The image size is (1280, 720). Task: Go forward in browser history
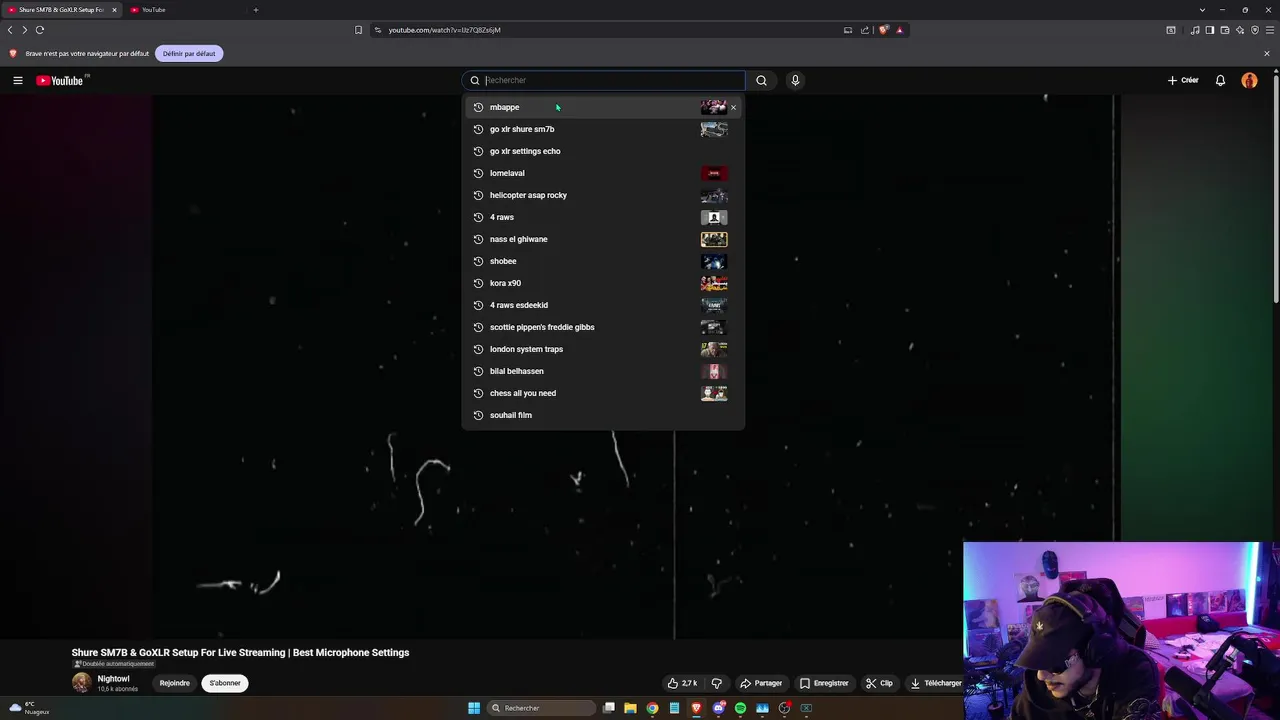(x=25, y=30)
